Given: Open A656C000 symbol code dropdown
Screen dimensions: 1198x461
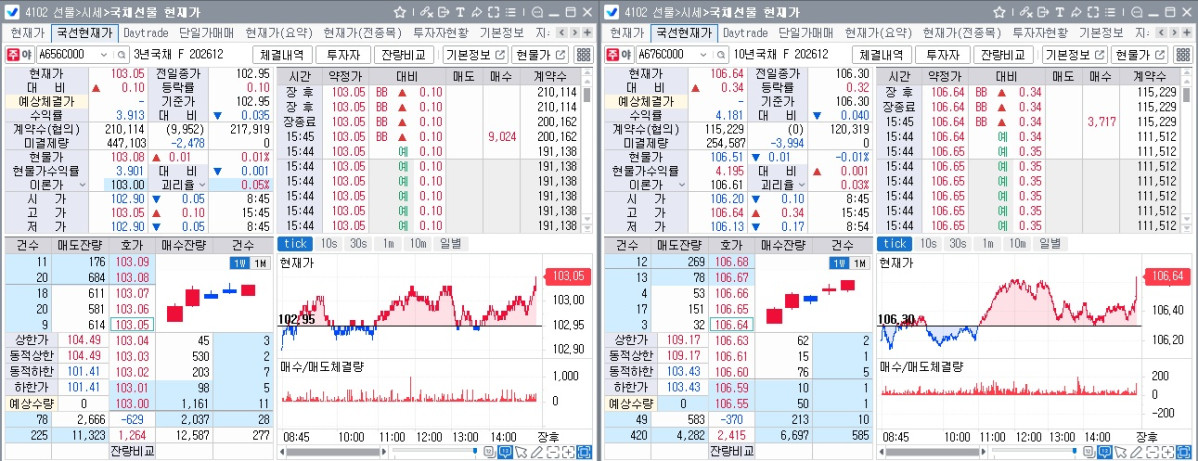Looking at the screenshot, I should [102, 55].
